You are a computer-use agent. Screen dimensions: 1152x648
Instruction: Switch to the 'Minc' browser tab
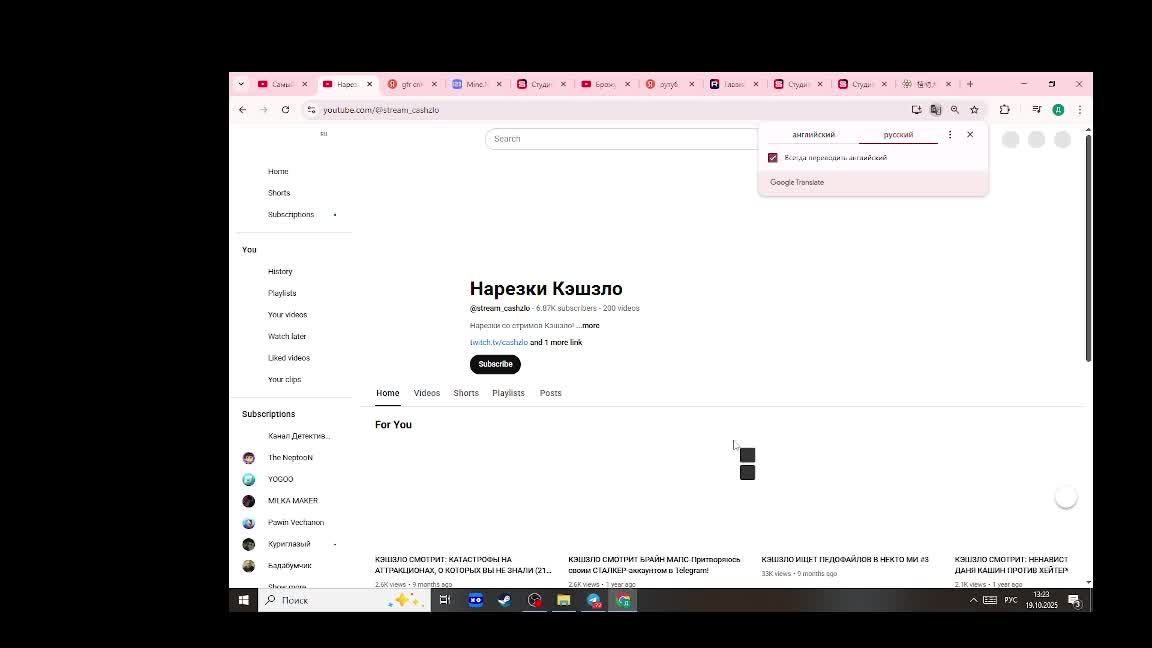(477, 84)
